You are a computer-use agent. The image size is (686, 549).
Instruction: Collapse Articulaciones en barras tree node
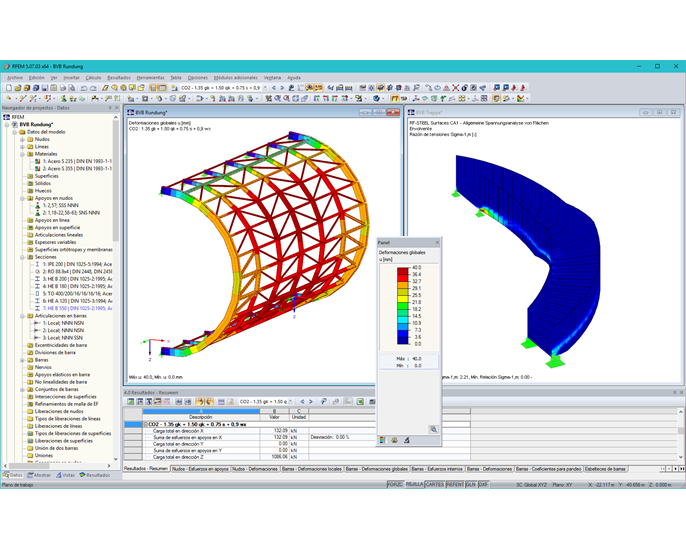[x=22, y=316]
